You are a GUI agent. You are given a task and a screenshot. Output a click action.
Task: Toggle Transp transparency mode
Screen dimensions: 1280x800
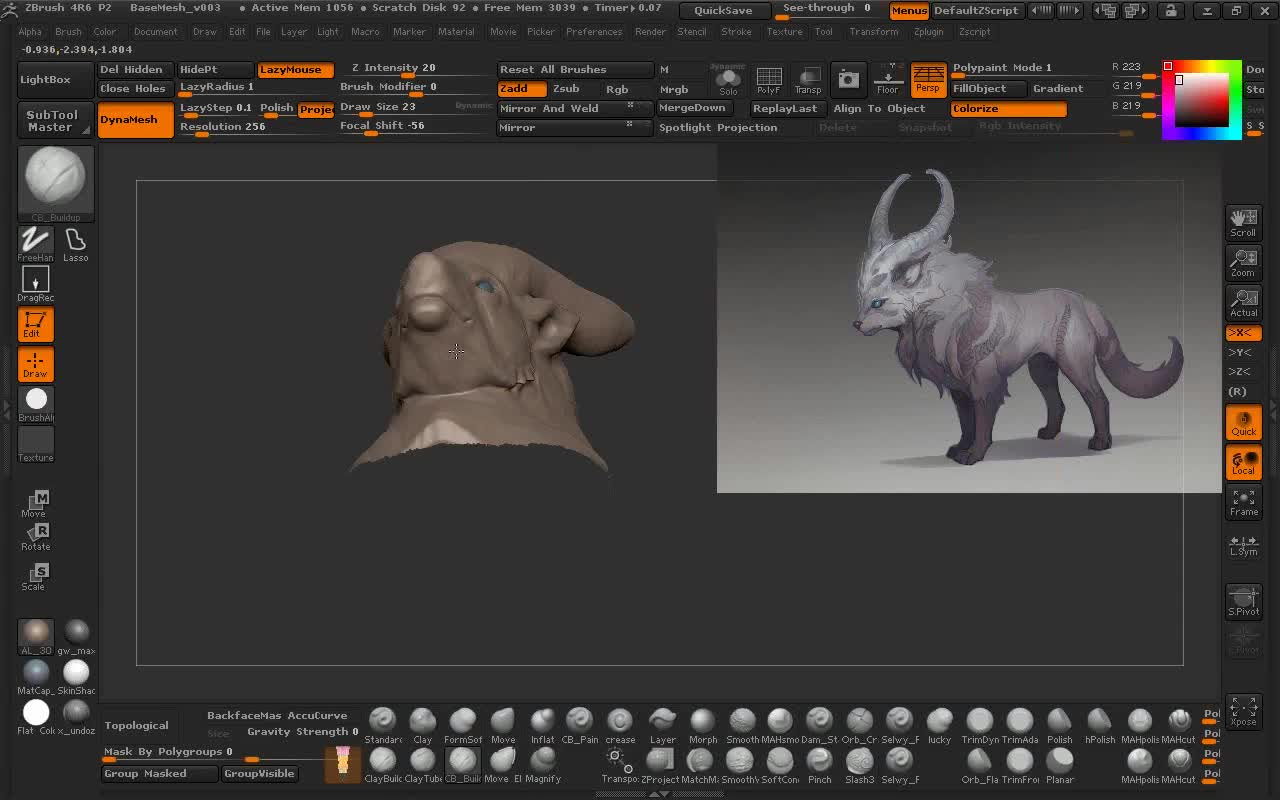click(808, 79)
